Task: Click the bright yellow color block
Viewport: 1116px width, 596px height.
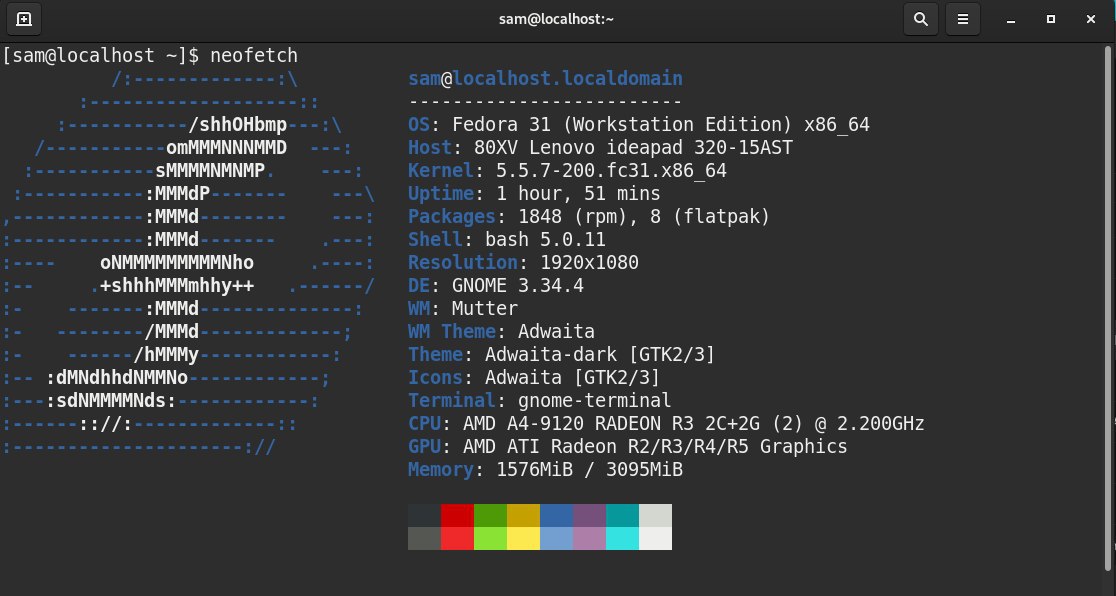Action: [x=523, y=538]
